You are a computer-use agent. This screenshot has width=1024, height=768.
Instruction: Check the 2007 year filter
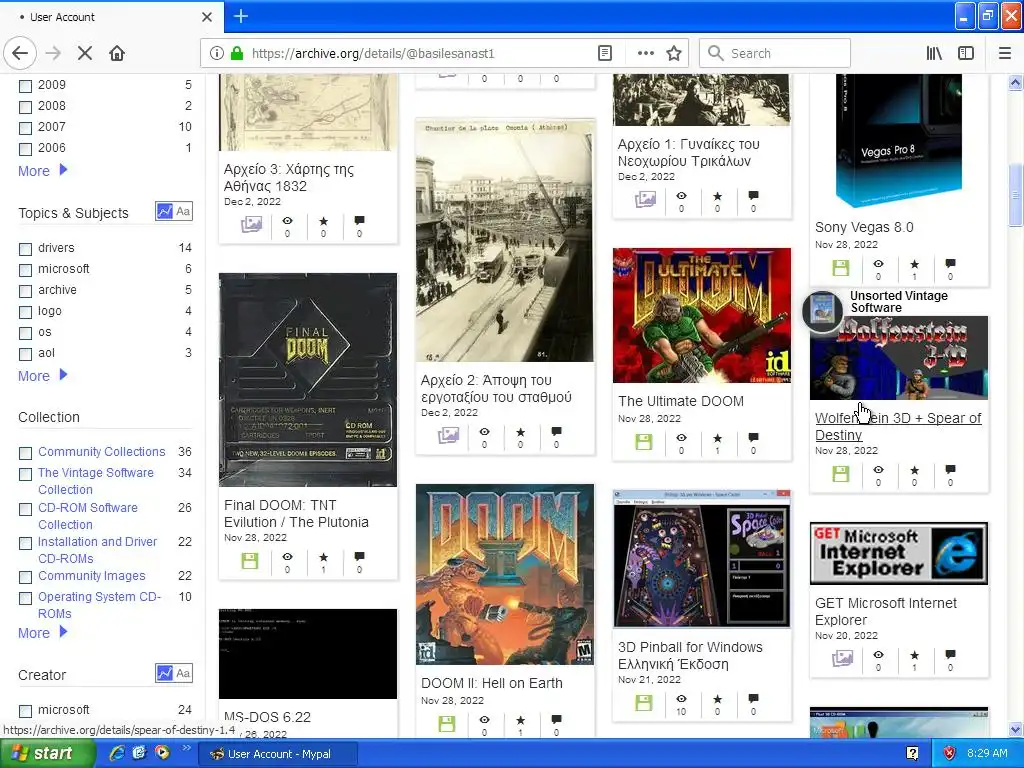[x=25, y=127]
